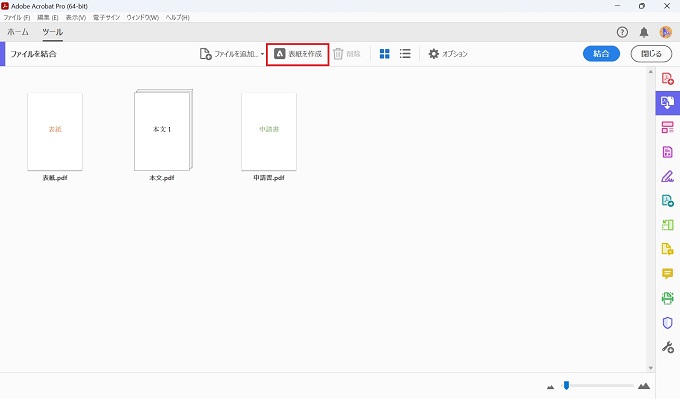Click the trash (削除) icon in the toolbar
Image resolution: width=680 pixels, height=399 pixels.
pos(338,54)
